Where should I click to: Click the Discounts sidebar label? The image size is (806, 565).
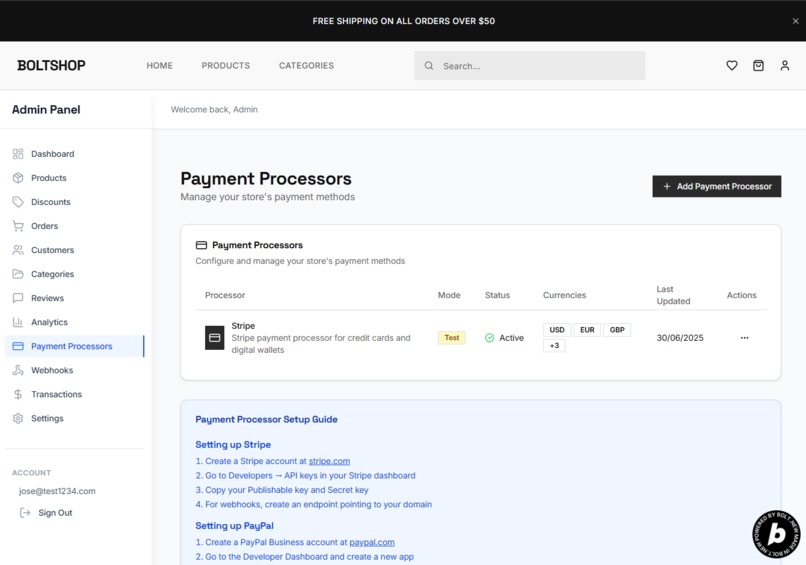pyautogui.click(x=50, y=202)
